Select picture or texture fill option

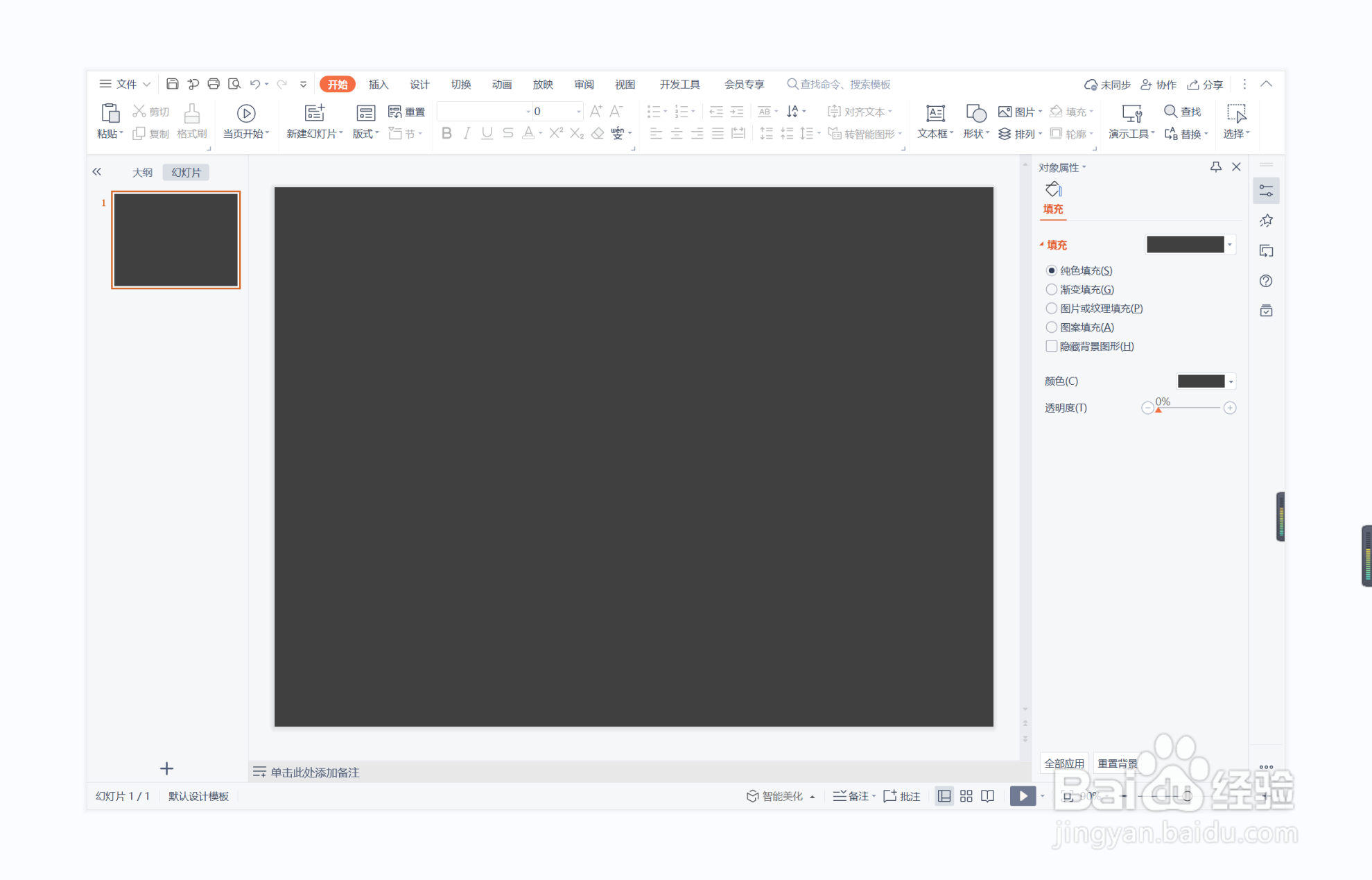[x=1052, y=308]
